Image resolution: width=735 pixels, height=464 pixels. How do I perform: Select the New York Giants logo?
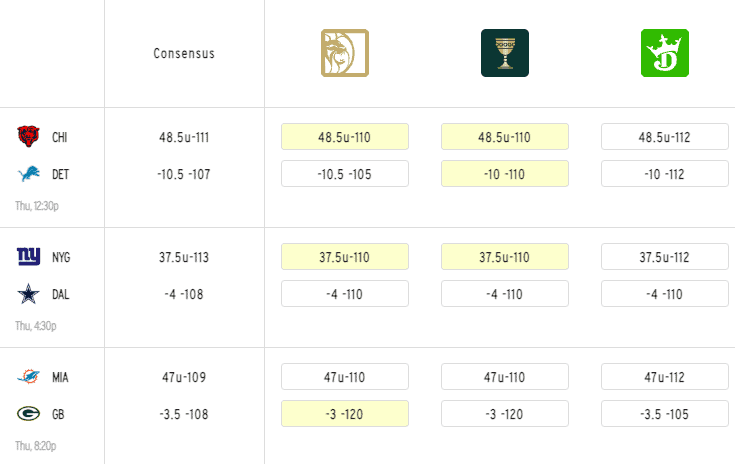pyautogui.click(x=29, y=257)
